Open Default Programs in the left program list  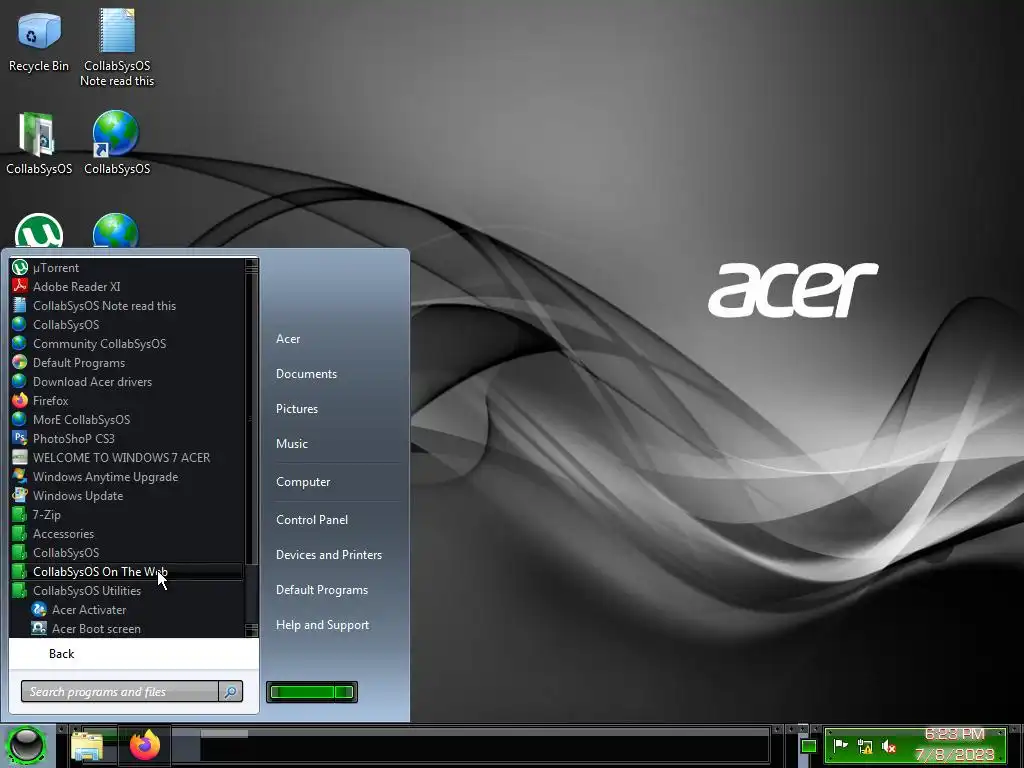pos(127,362)
